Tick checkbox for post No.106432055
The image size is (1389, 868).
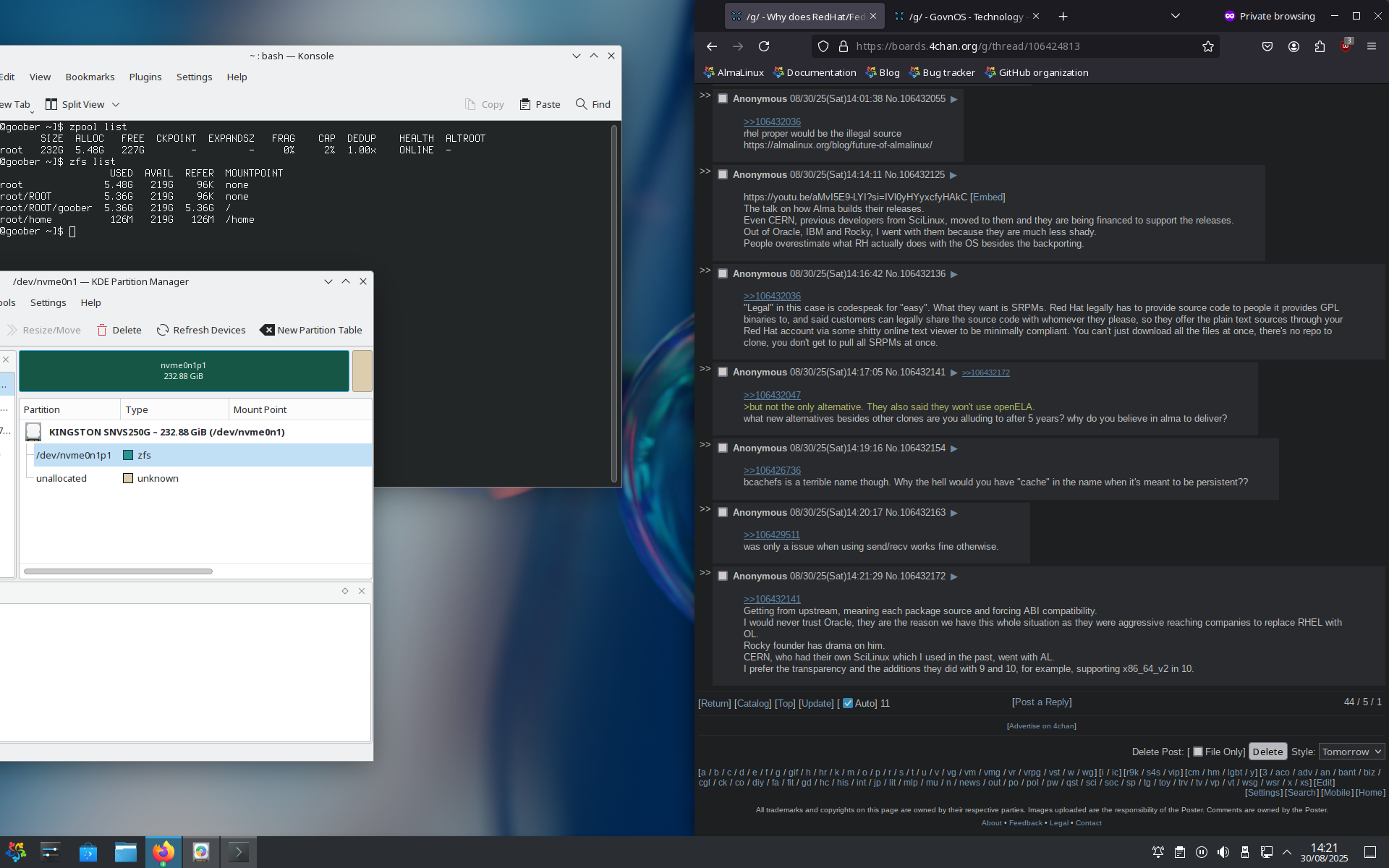[x=723, y=98]
